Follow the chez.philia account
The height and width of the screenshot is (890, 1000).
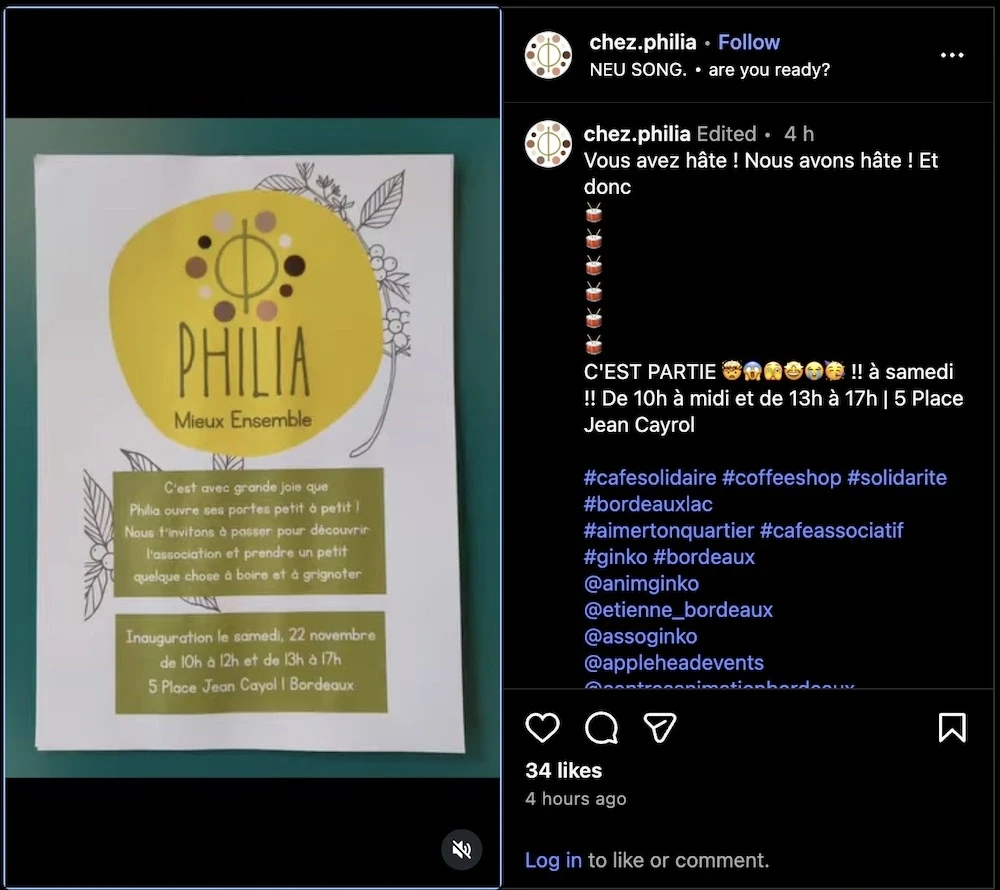(749, 42)
